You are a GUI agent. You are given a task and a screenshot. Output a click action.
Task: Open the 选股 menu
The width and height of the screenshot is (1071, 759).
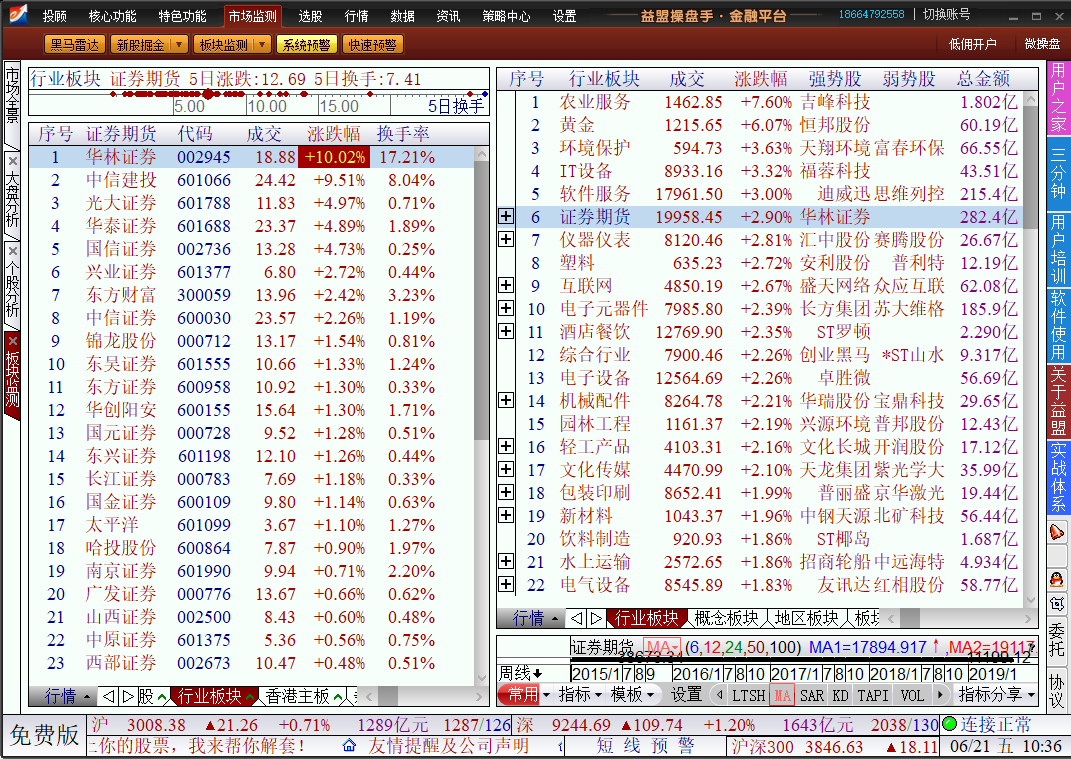pos(310,16)
